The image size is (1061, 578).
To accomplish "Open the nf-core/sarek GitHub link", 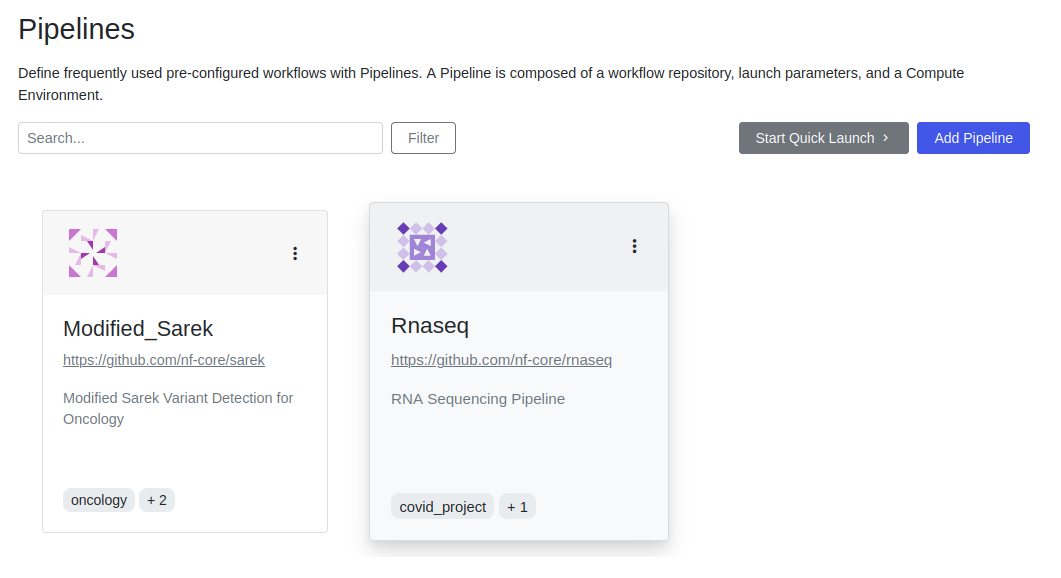I will tap(164, 360).
